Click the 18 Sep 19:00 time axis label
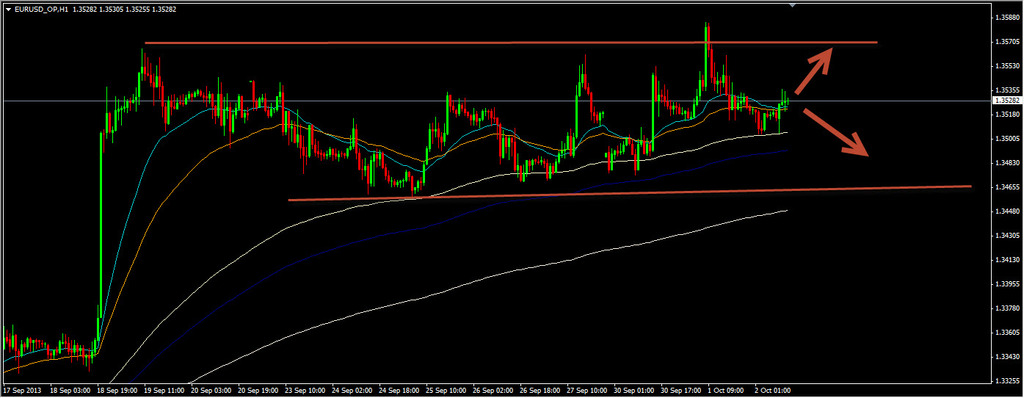The width and height of the screenshot is (1024, 398). (118, 390)
